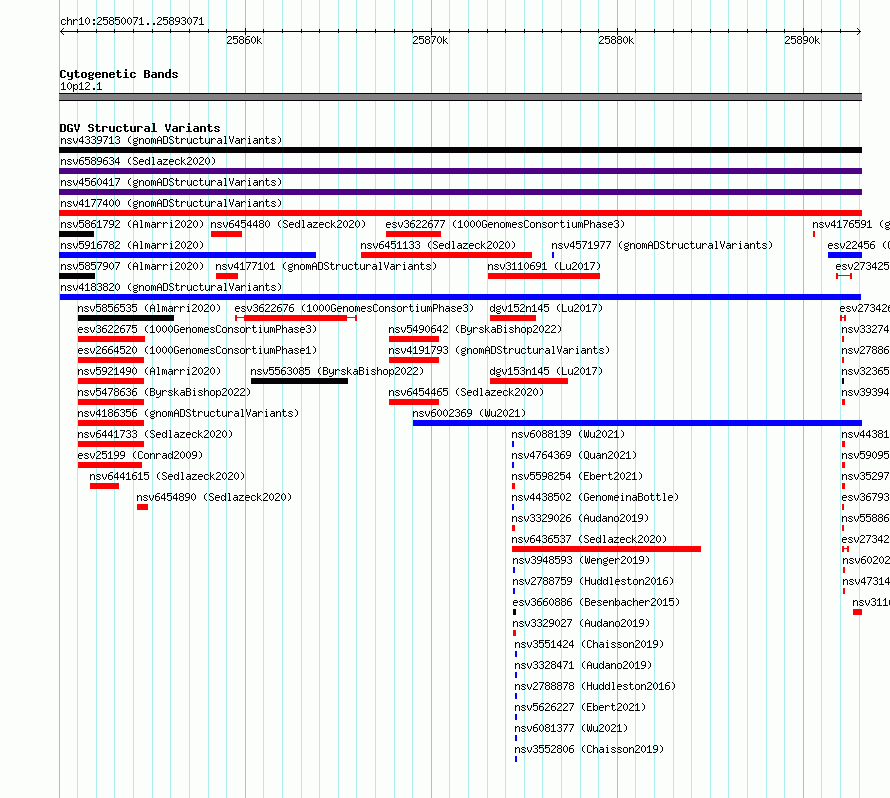Screen dimensions: 890x798
Task: Open the nsv4560417 variant label
Action: click(x=171, y=182)
